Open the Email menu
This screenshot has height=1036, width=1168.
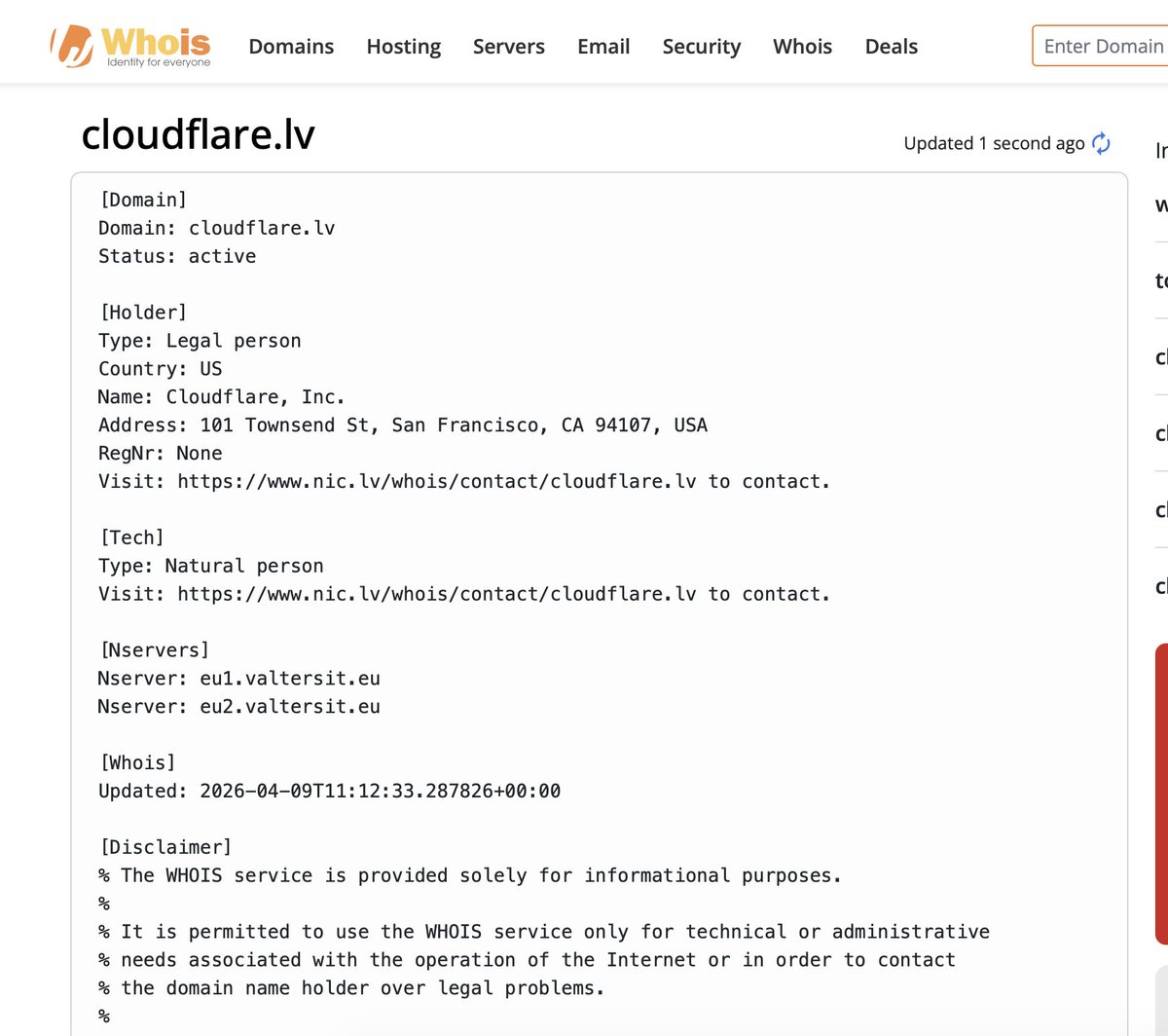point(603,47)
